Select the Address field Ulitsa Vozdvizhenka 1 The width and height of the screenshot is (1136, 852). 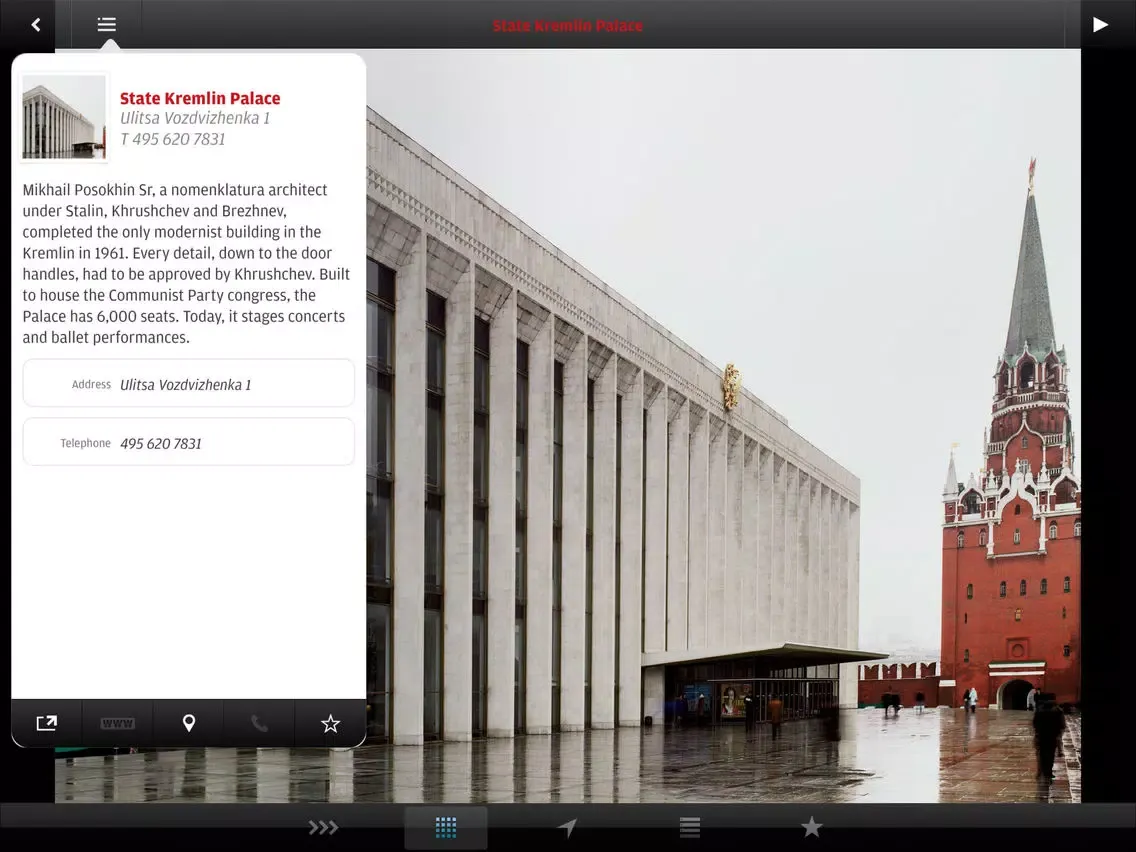click(x=188, y=383)
